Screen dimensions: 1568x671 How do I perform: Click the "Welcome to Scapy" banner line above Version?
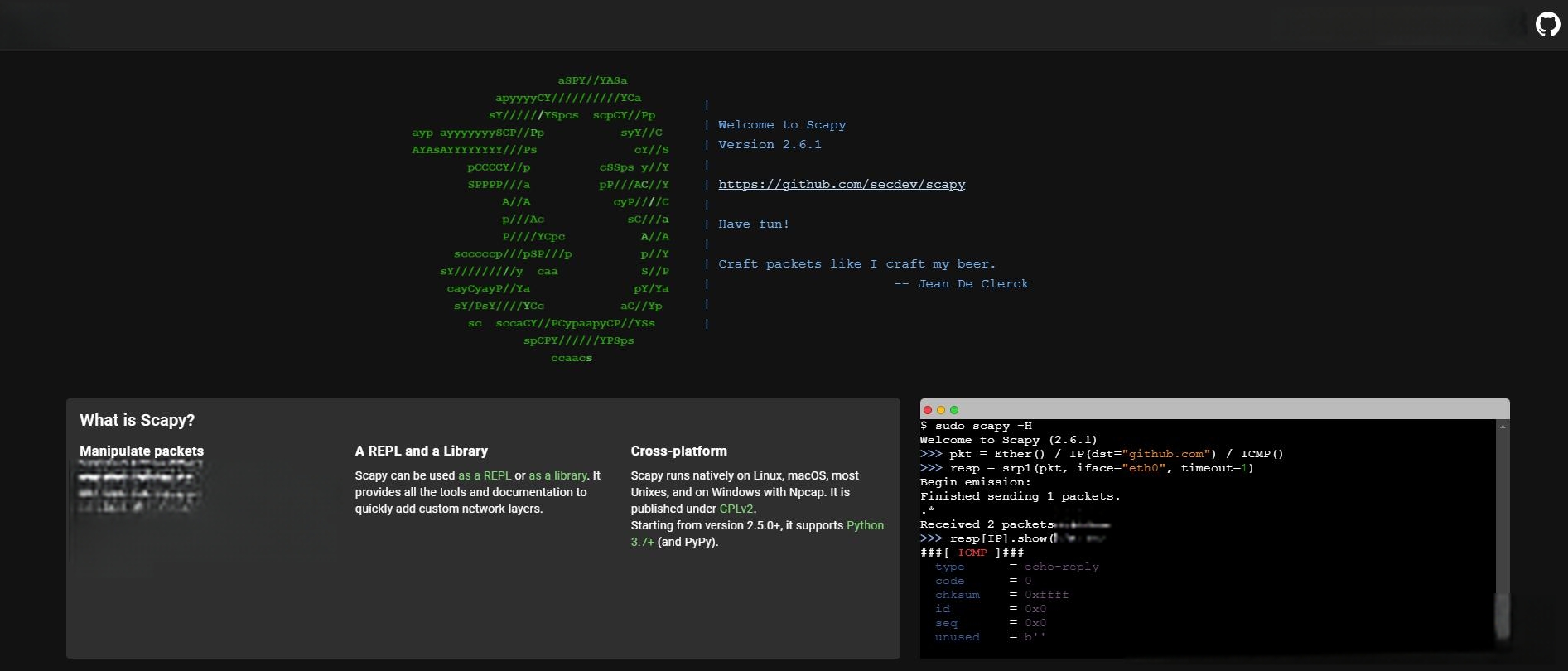(x=782, y=125)
